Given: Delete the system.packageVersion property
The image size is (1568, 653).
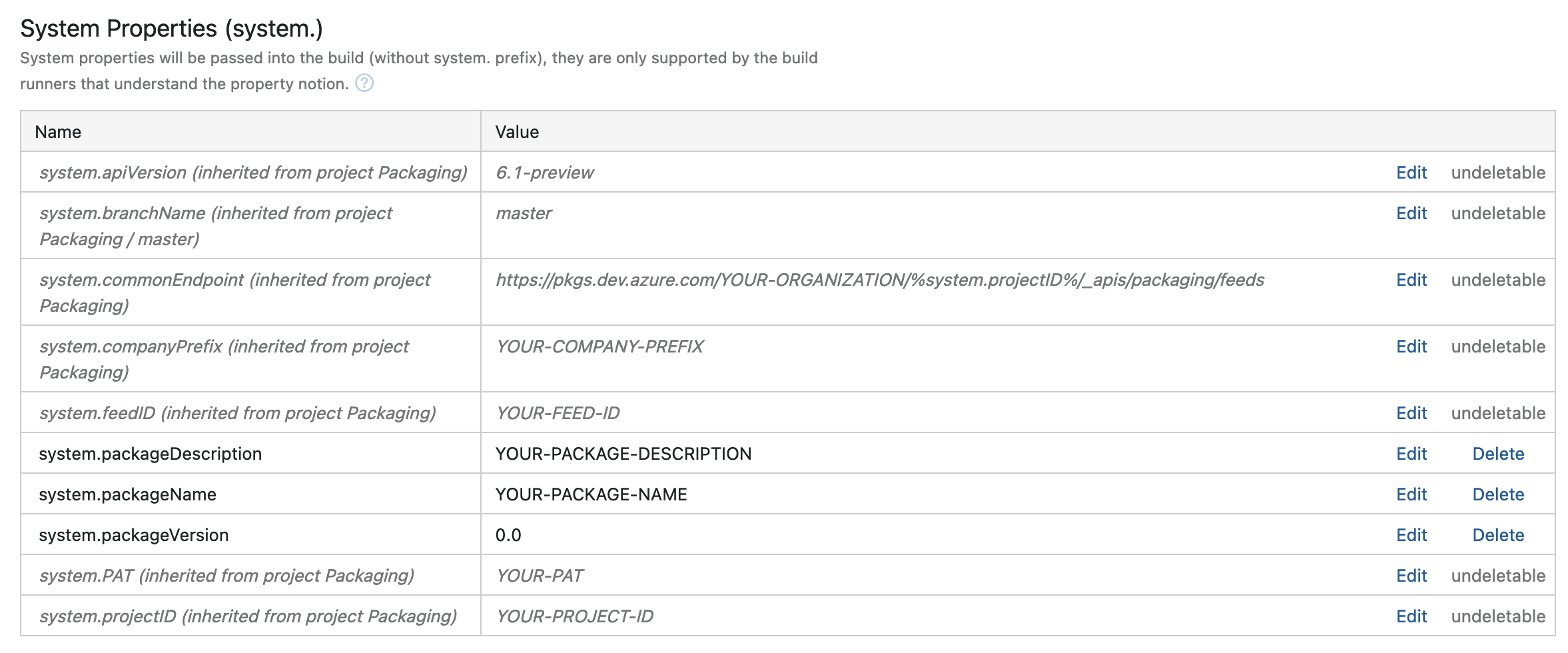Looking at the screenshot, I should (x=1498, y=535).
